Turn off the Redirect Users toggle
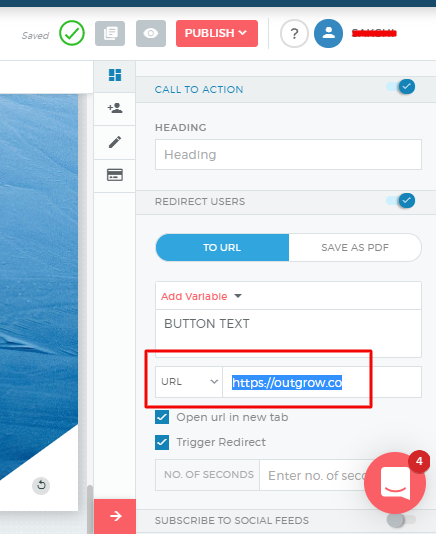The image size is (436, 534). (401, 200)
